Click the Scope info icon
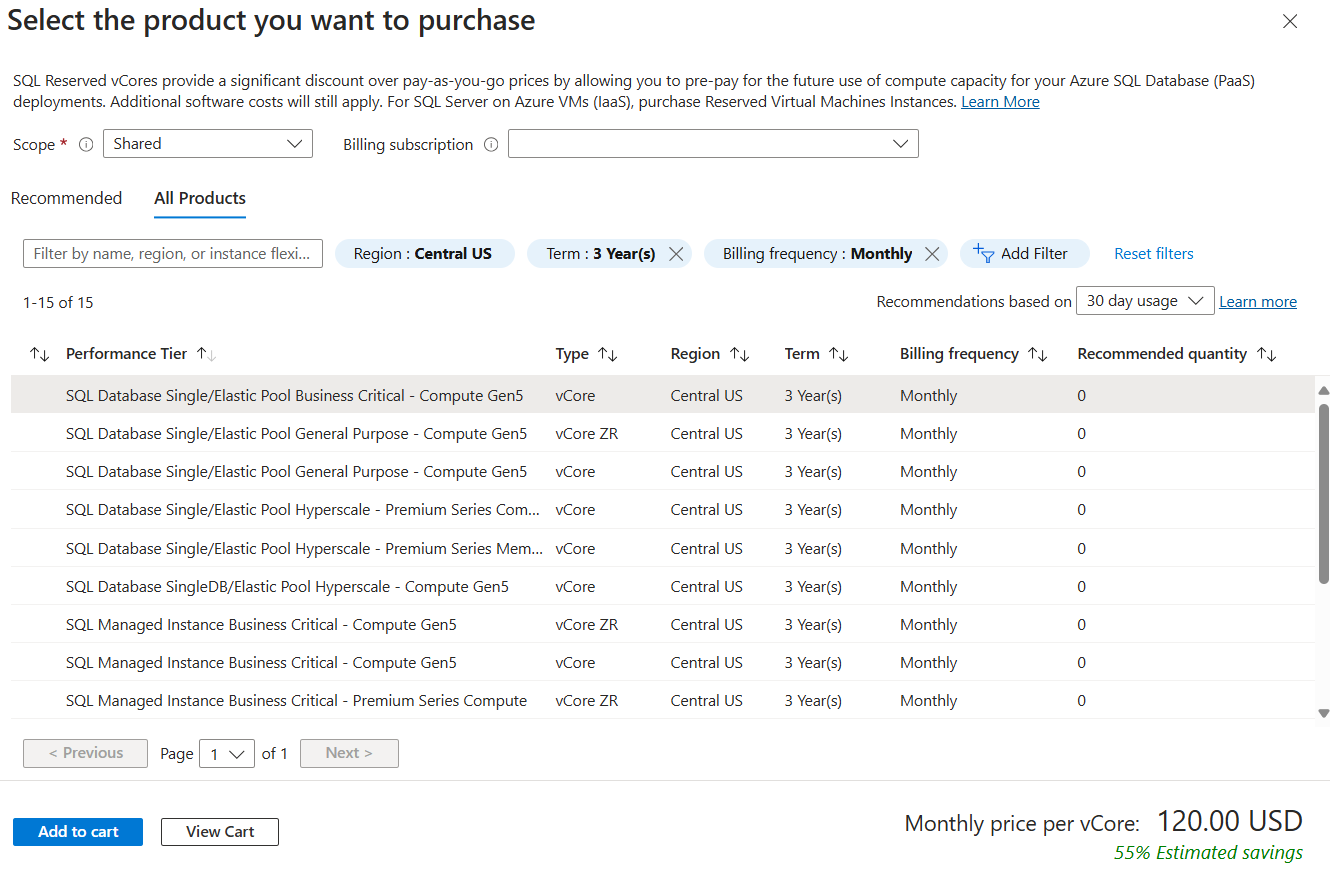The image size is (1330, 871). click(86, 144)
